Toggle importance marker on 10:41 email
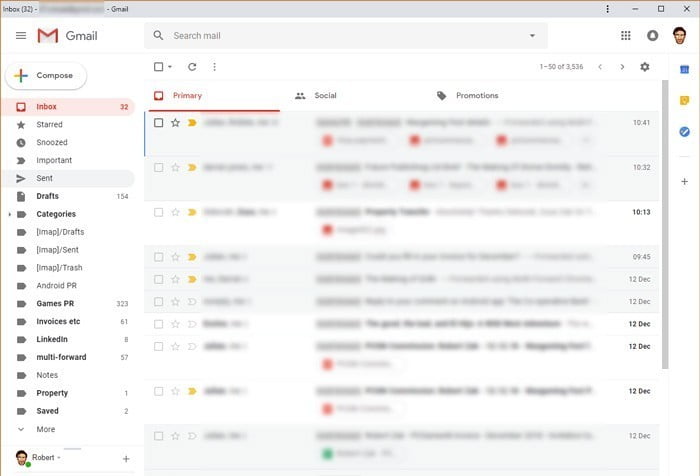This screenshot has height=476, width=700. point(192,122)
